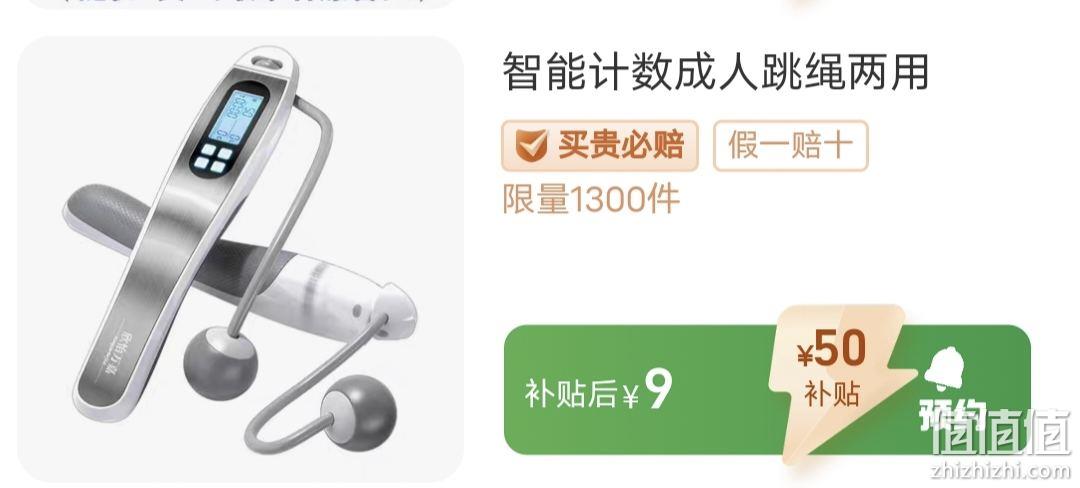Click the partially visible card above

coord(240,3)
